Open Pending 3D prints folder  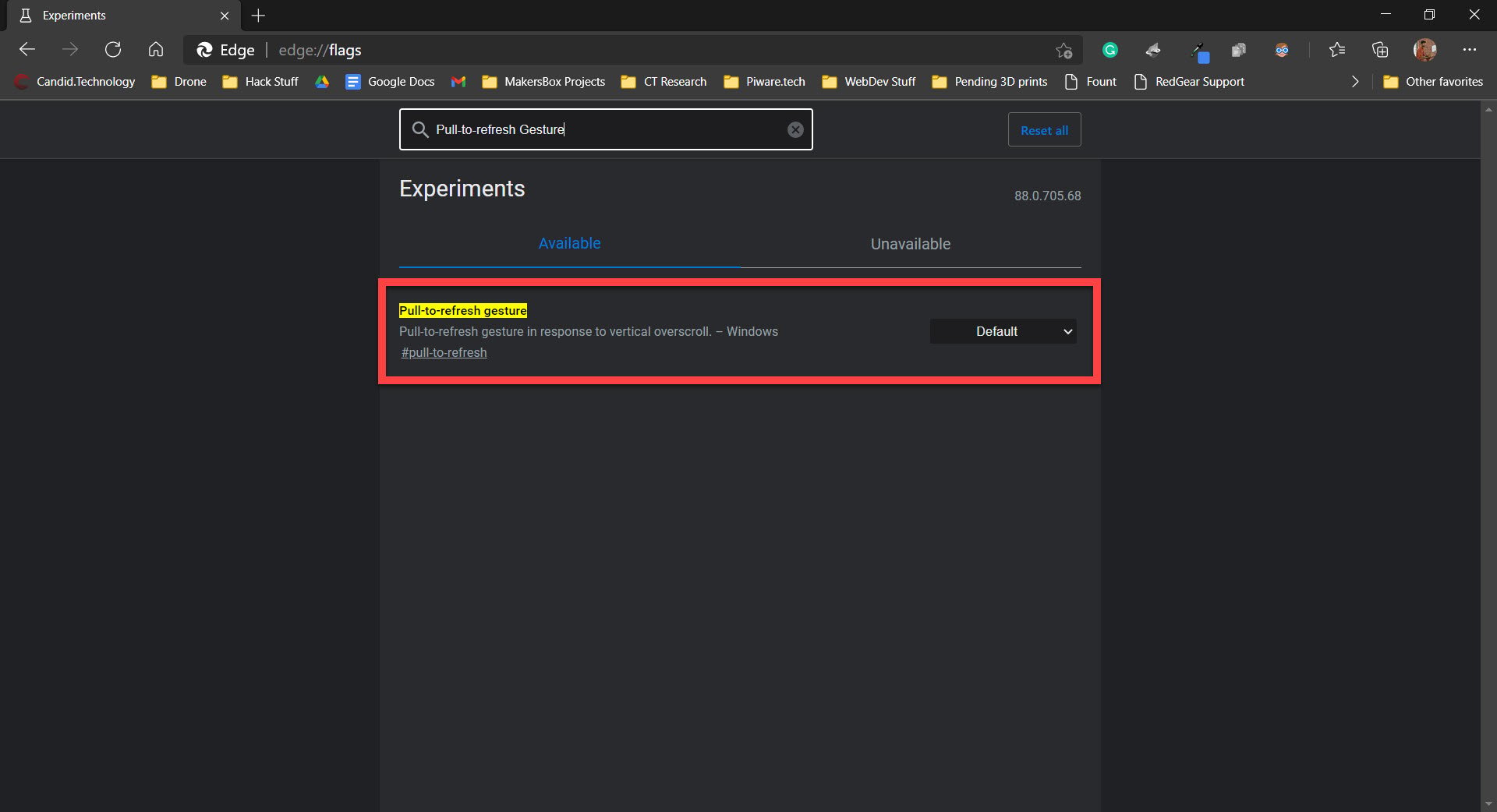coord(989,81)
